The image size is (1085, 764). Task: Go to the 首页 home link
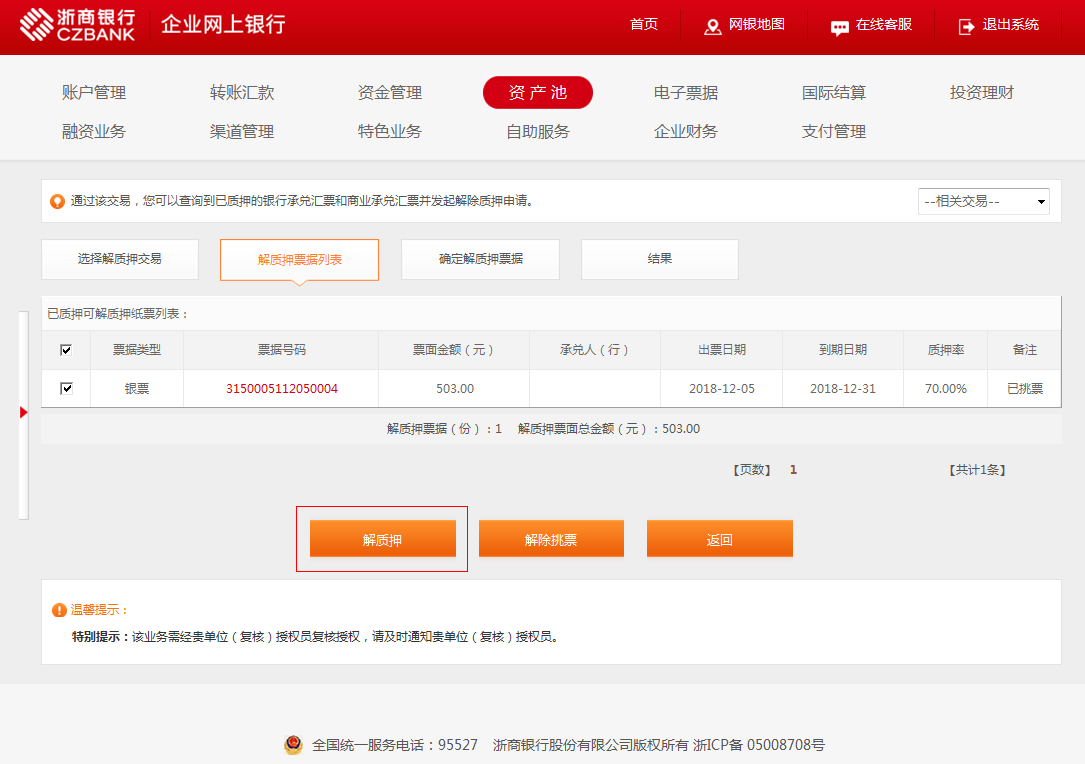(x=644, y=25)
